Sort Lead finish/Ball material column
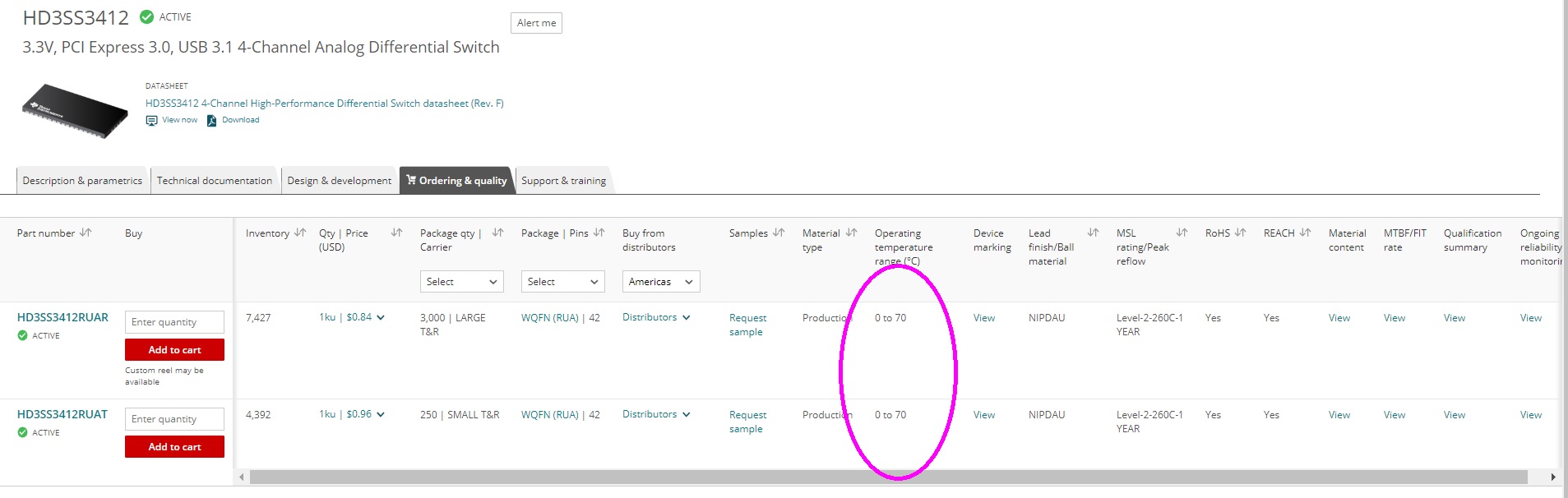Image resolution: width=1568 pixels, height=498 pixels. (x=1093, y=233)
